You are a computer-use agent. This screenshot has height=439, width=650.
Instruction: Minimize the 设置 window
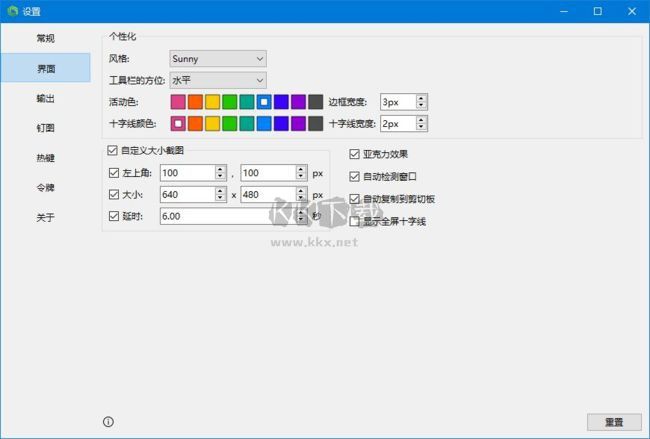(564, 11)
